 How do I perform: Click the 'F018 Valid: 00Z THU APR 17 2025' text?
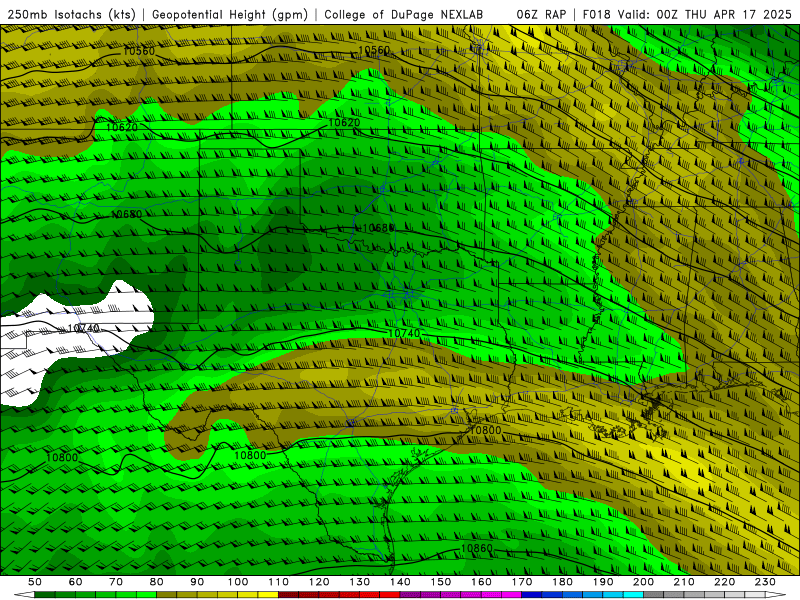coord(687,14)
